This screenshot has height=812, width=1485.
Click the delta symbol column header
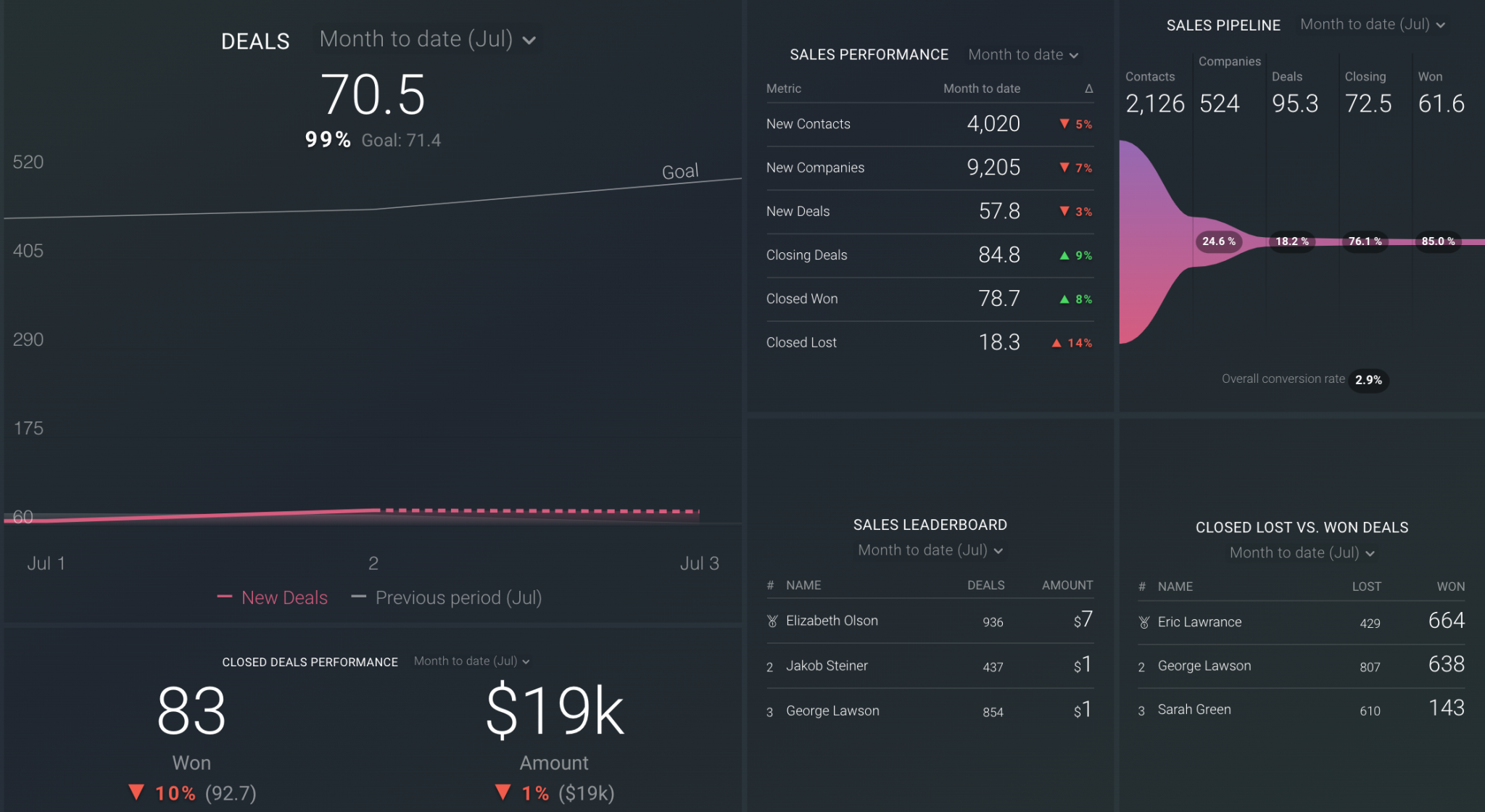[x=1088, y=88]
